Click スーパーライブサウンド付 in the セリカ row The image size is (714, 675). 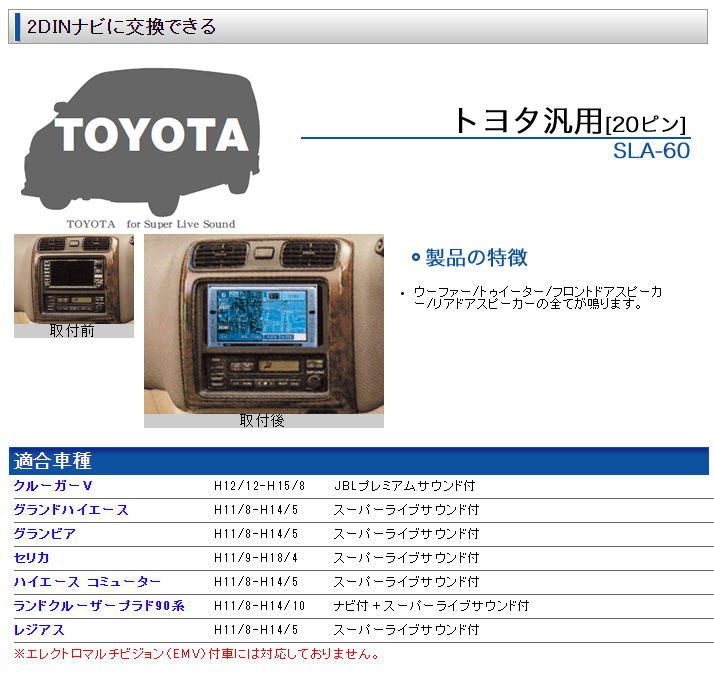point(406,558)
